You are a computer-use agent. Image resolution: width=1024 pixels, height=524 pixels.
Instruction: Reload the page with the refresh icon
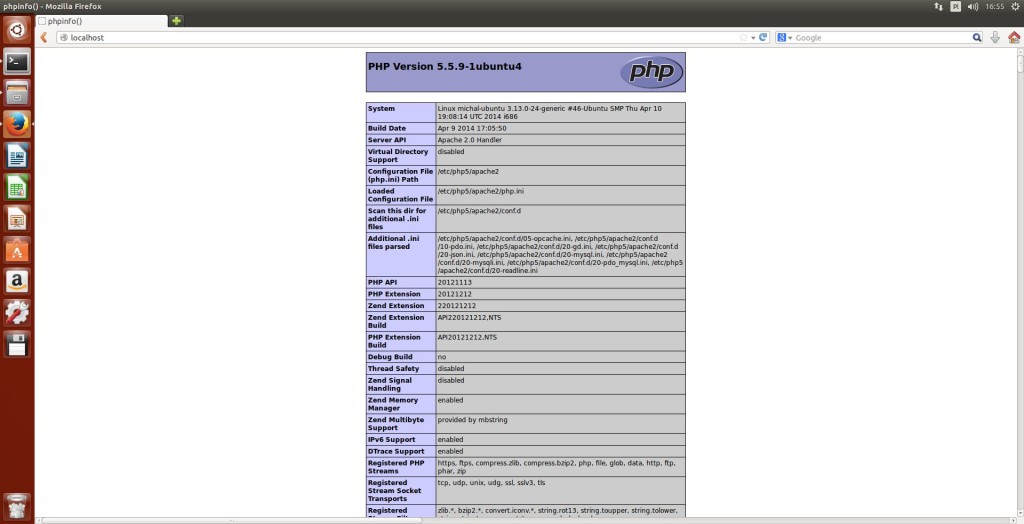(x=763, y=37)
